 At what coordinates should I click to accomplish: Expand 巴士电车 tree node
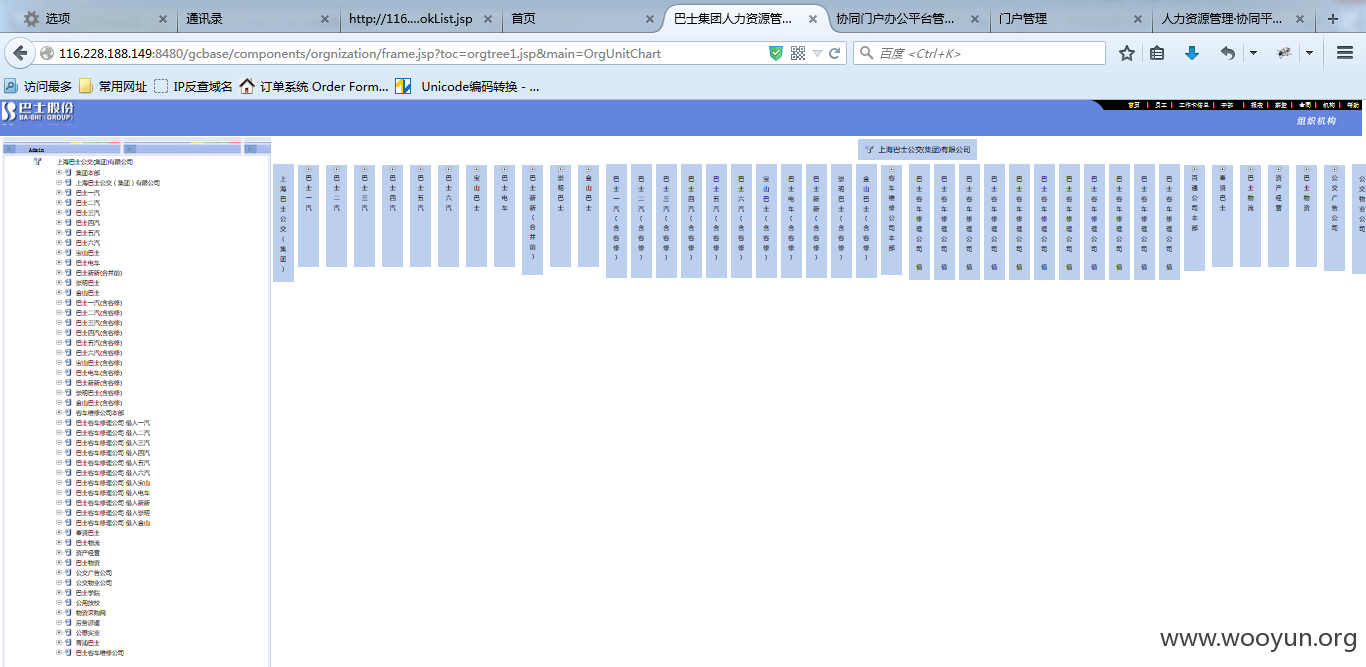coord(59,262)
